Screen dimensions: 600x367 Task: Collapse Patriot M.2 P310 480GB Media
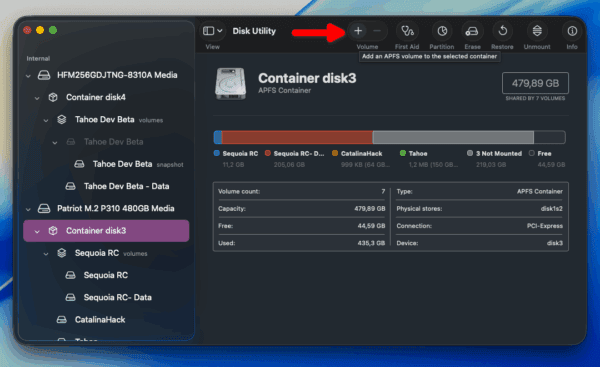click(28, 209)
